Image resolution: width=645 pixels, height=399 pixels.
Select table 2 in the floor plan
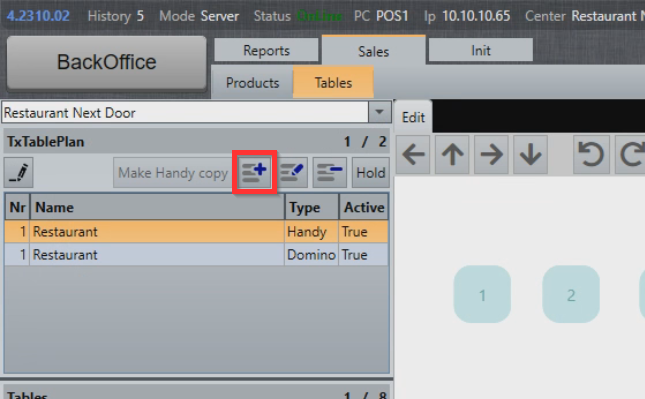point(571,295)
